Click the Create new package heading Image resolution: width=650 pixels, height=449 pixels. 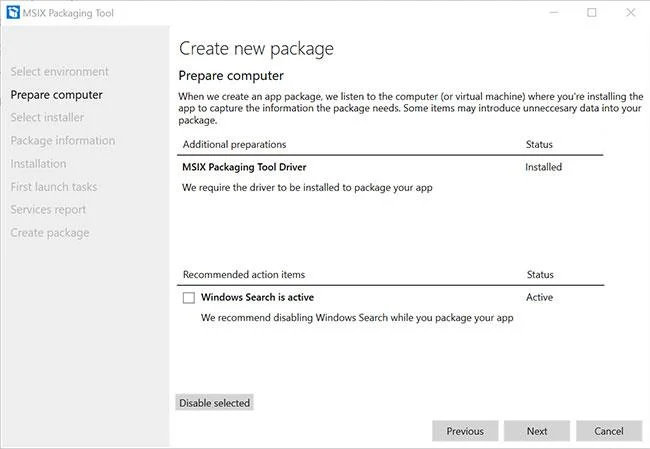pyautogui.click(x=256, y=49)
